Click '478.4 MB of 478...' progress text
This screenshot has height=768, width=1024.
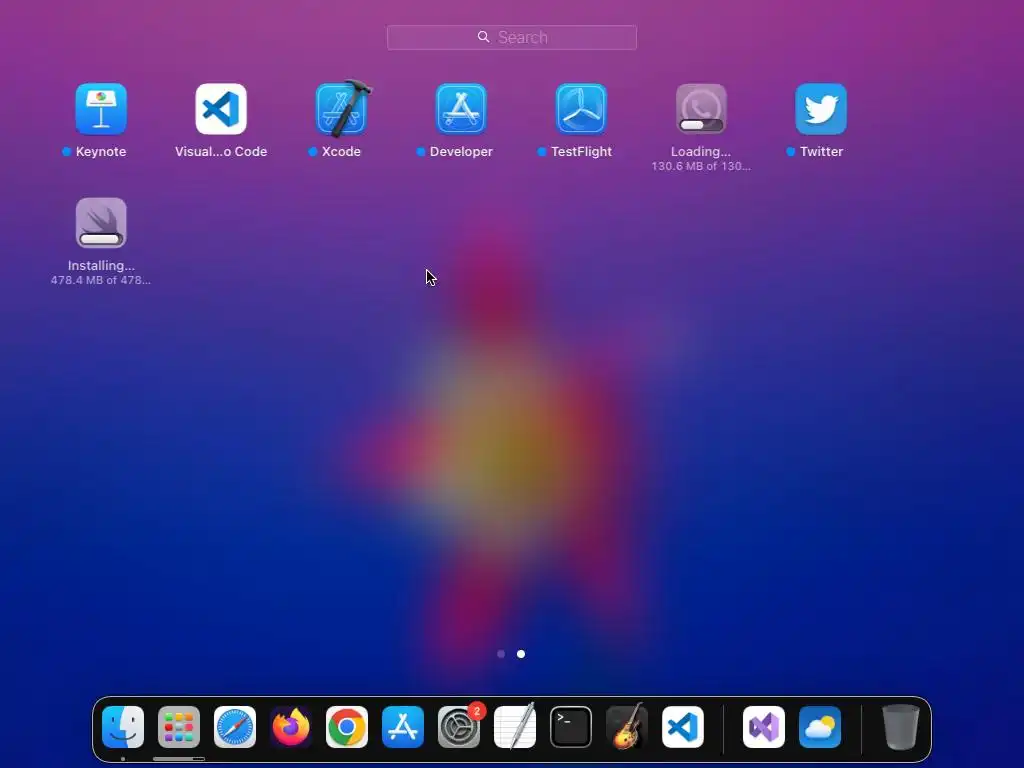coord(101,280)
